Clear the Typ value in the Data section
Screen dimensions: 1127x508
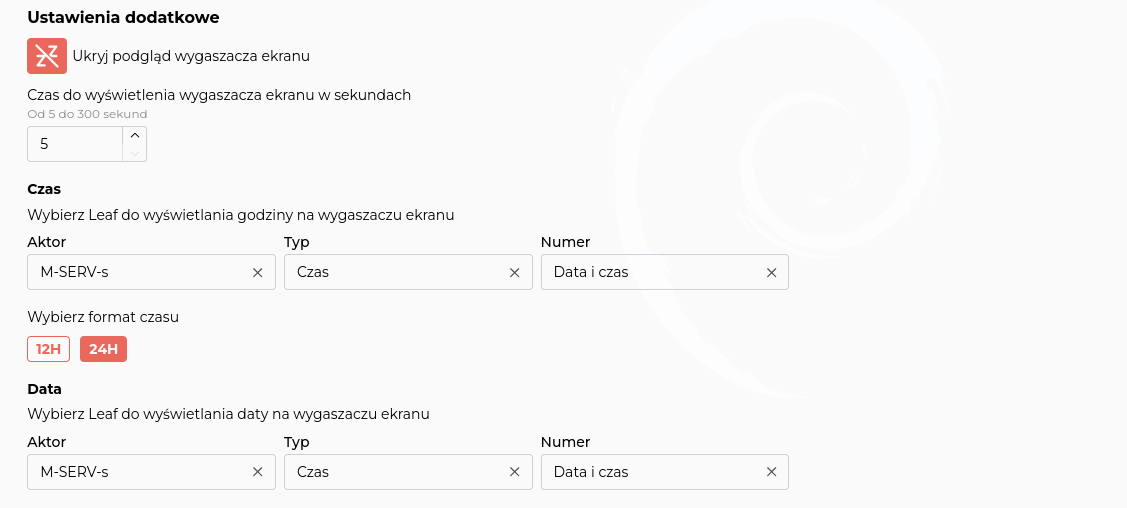pos(515,472)
